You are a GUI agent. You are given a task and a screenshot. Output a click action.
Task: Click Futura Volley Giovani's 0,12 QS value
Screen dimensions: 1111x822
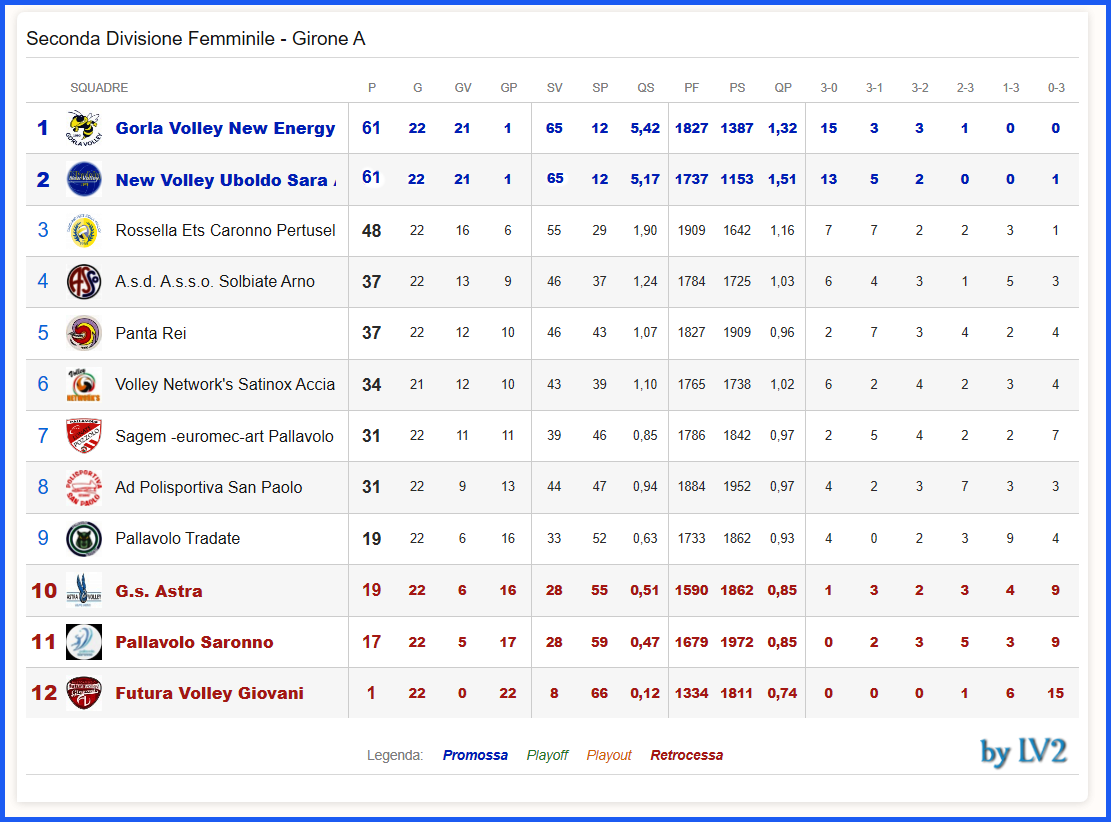[x=645, y=693]
